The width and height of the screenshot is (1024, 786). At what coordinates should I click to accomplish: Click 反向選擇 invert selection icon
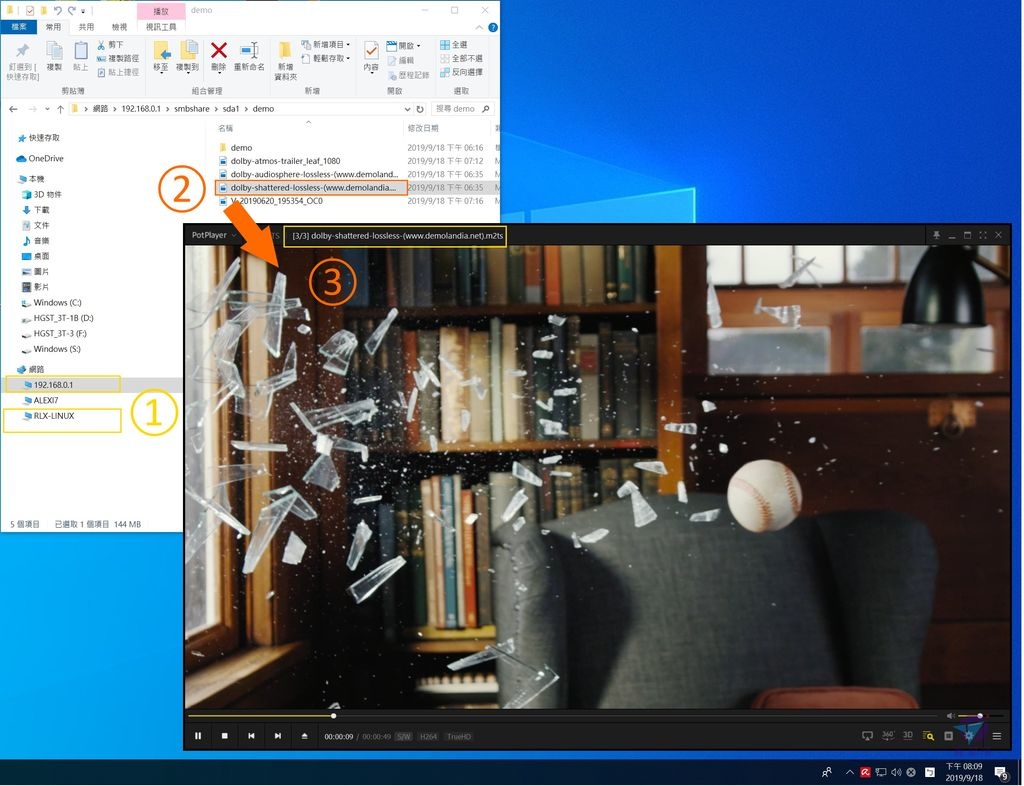(x=445, y=72)
